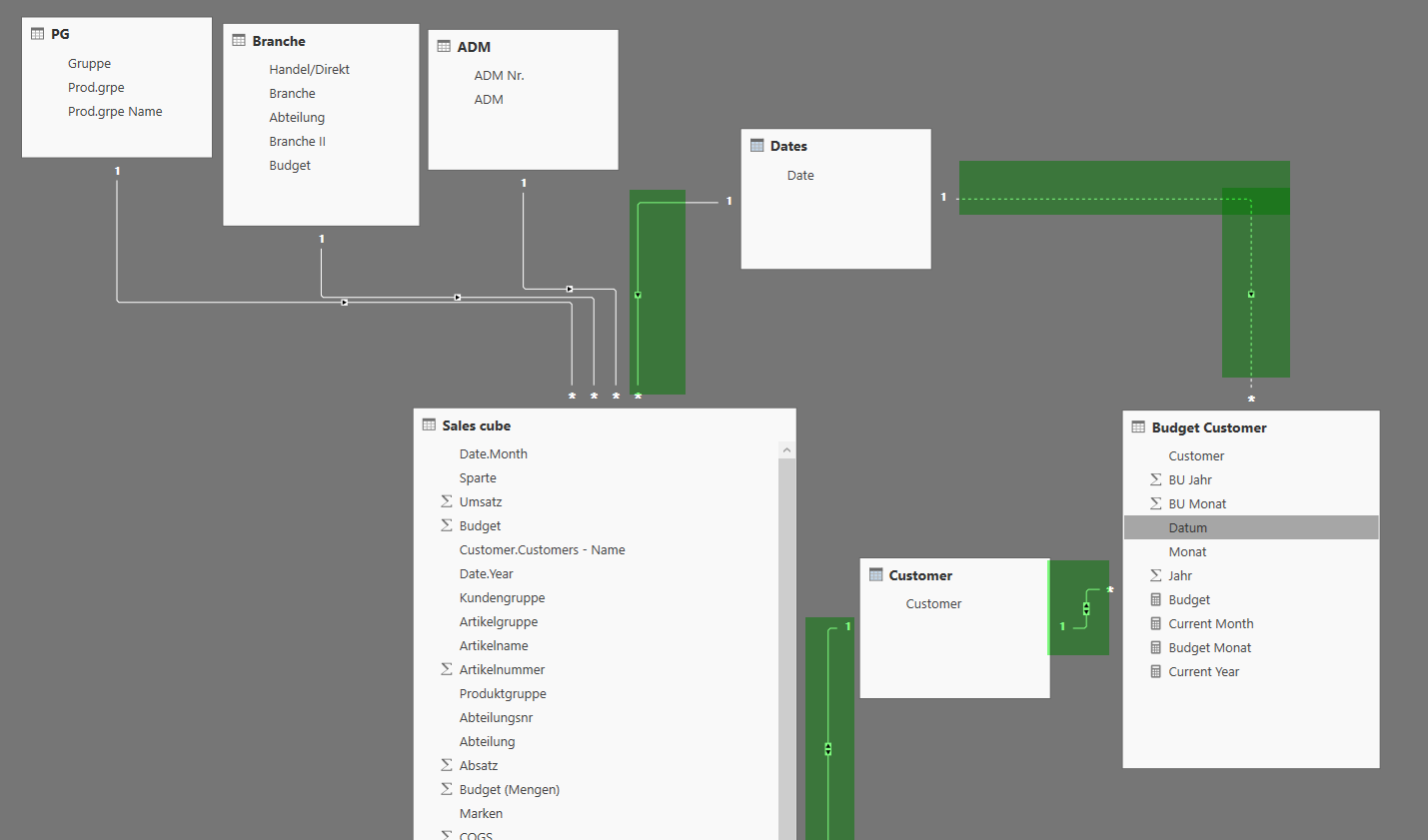Viewport: 1428px width, 840px height.
Task: Select the Customer.Customers - Name field
Action: pos(543,549)
